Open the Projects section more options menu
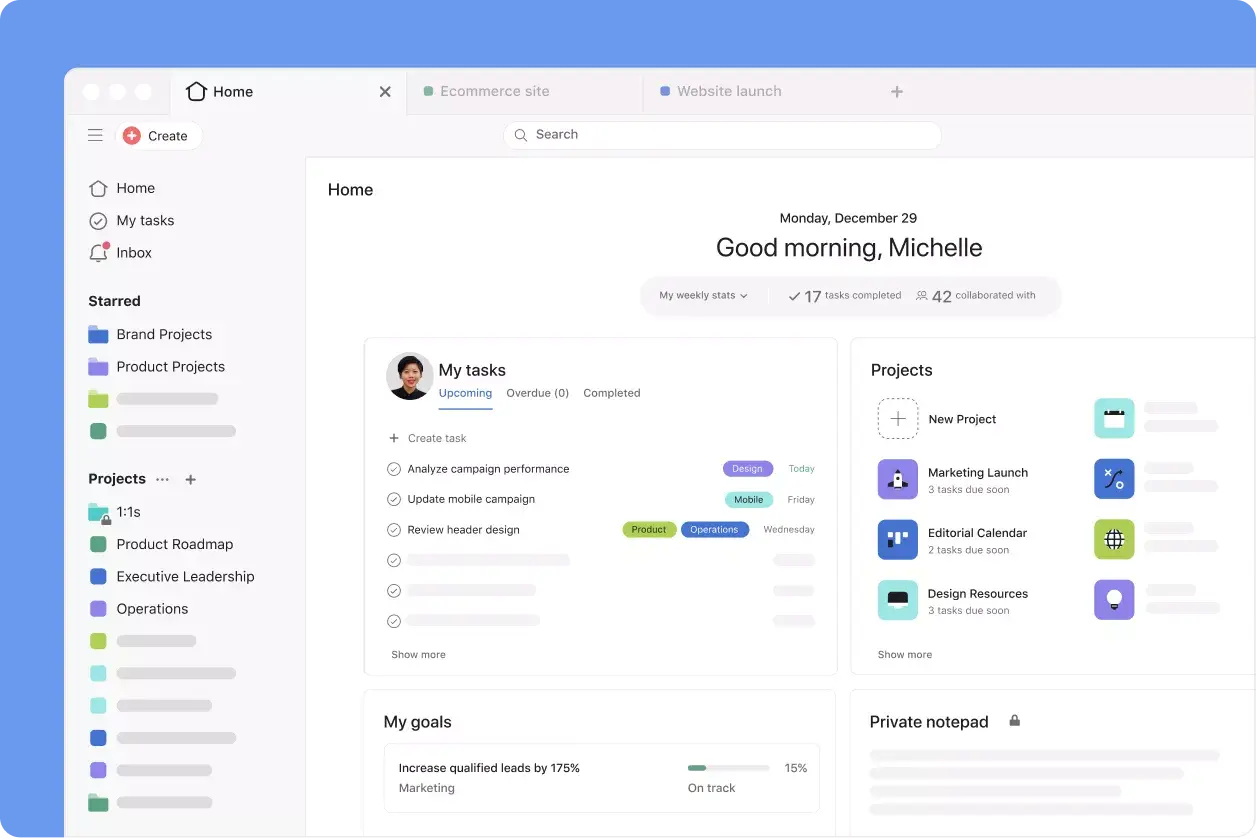Image resolution: width=1256 pixels, height=838 pixels. [162, 480]
